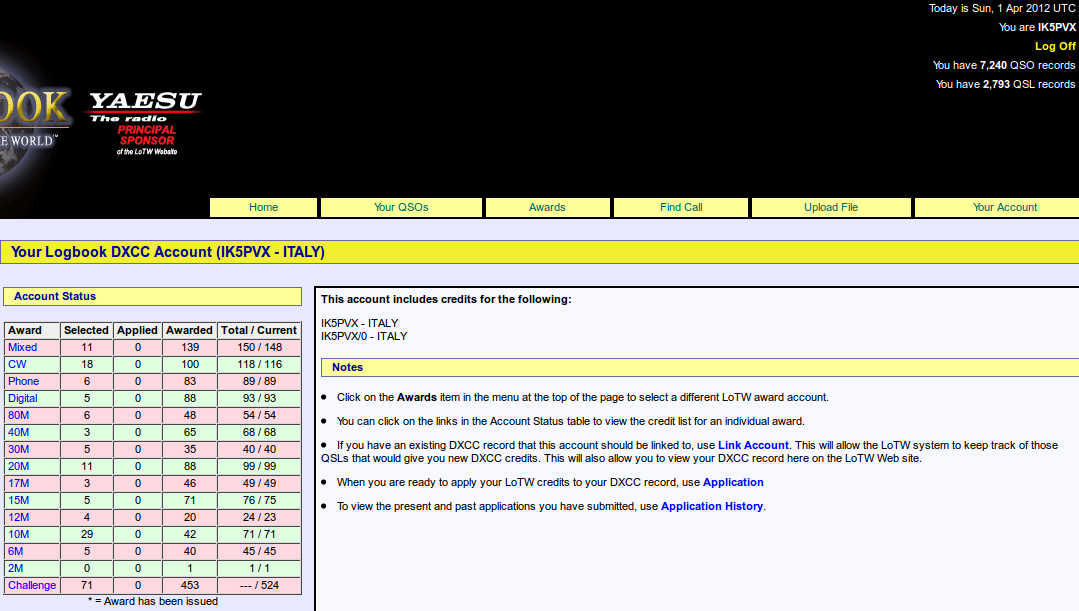Click the 29 selected cell for 10M
This screenshot has height=611, width=1079.
(87, 535)
